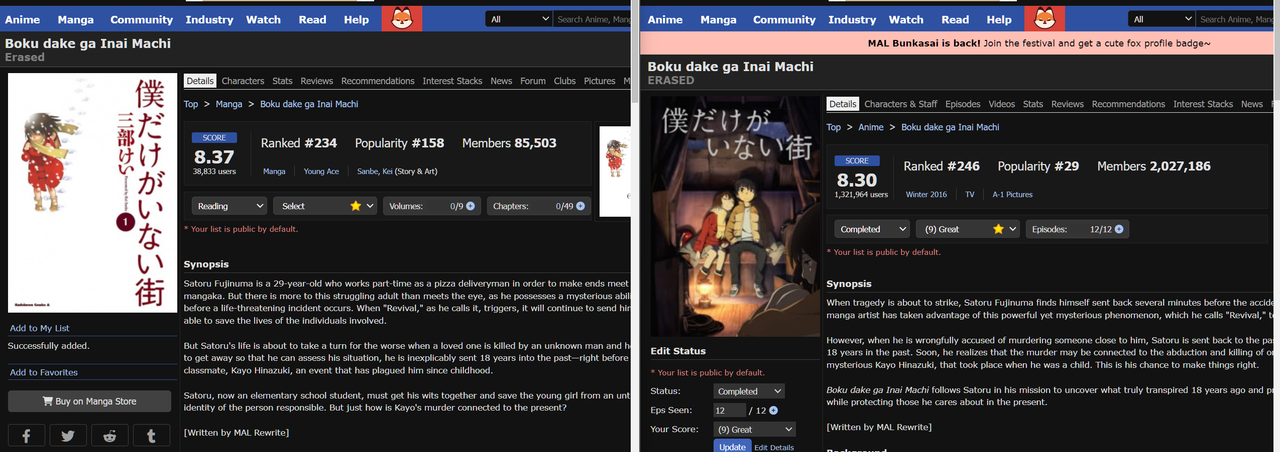1280x452 pixels.
Task: Click the Twitter share icon
Action: 68,436
